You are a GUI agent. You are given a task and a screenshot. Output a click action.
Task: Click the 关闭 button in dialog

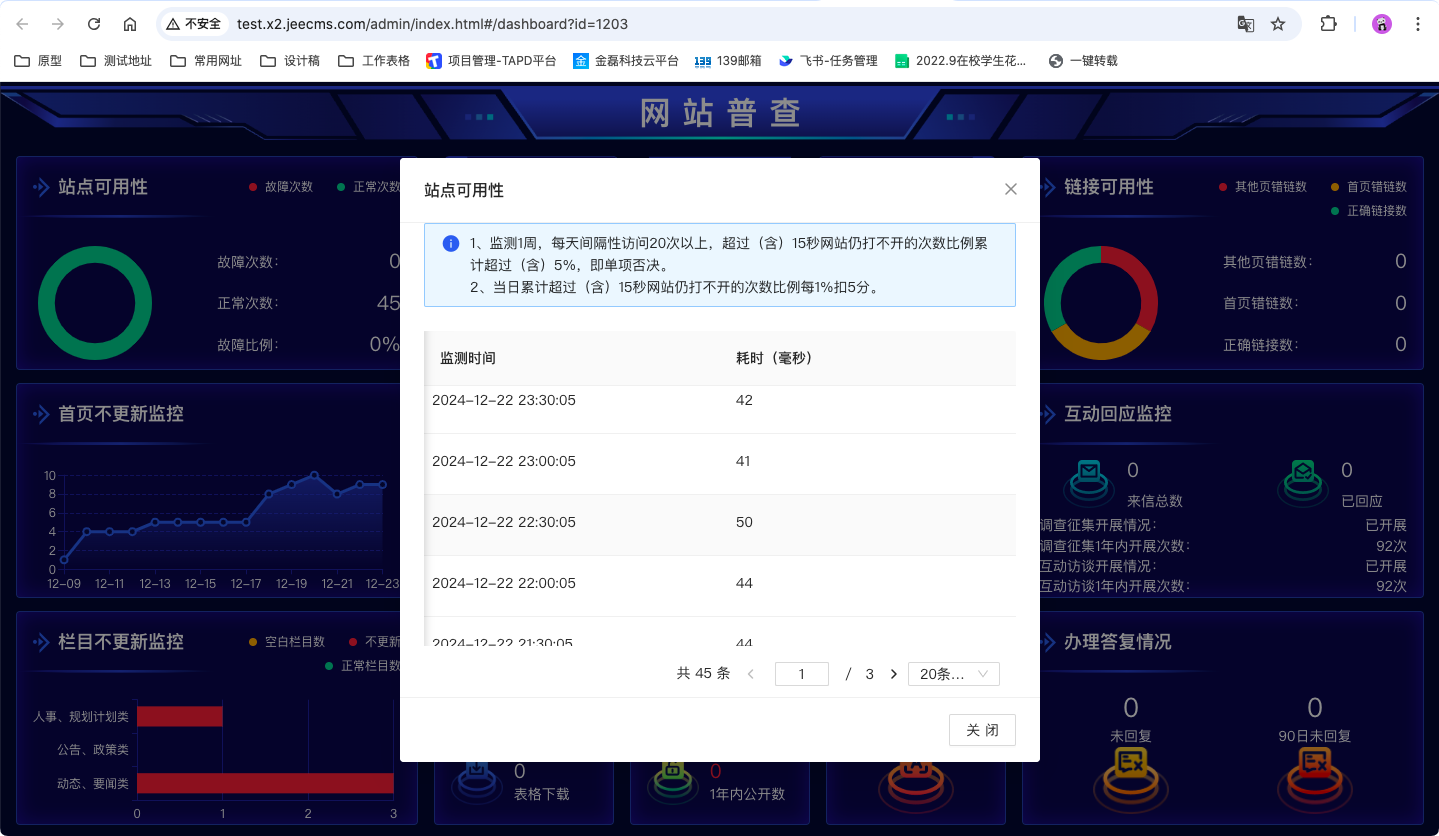coord(982,730)
